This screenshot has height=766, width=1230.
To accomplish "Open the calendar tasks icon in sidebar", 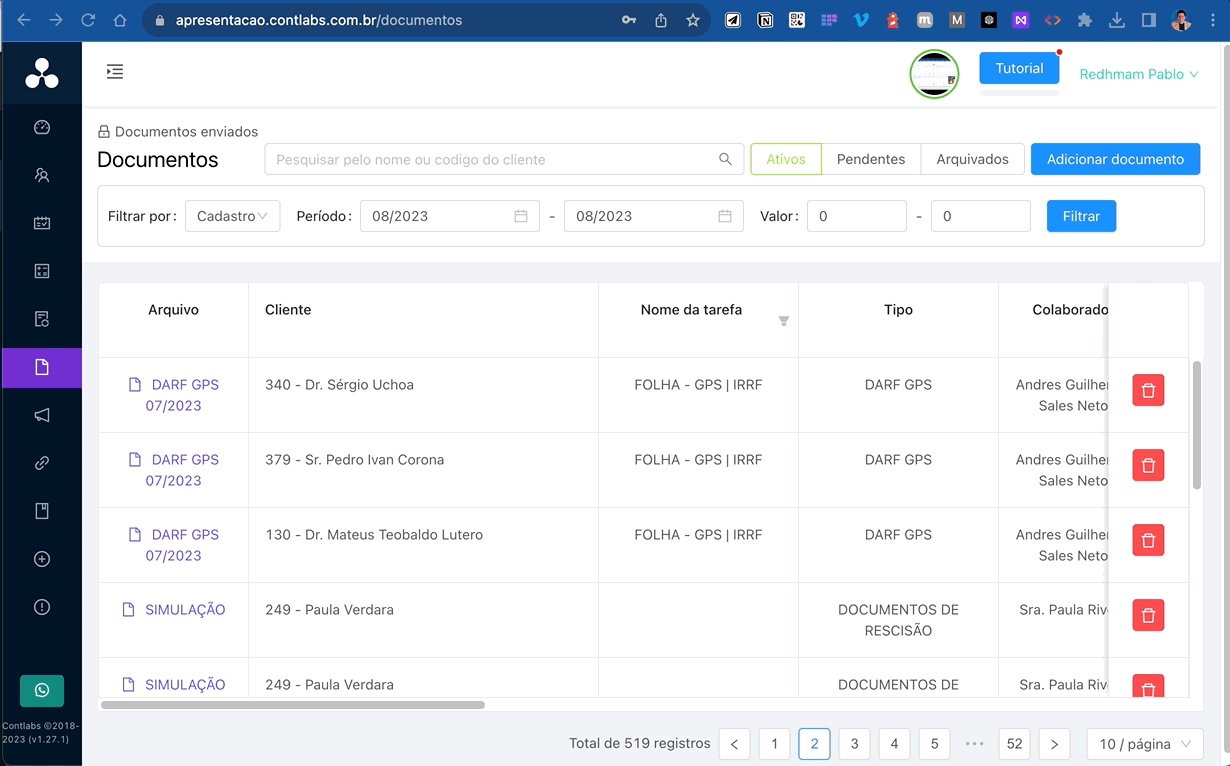I will click(41, 222).
